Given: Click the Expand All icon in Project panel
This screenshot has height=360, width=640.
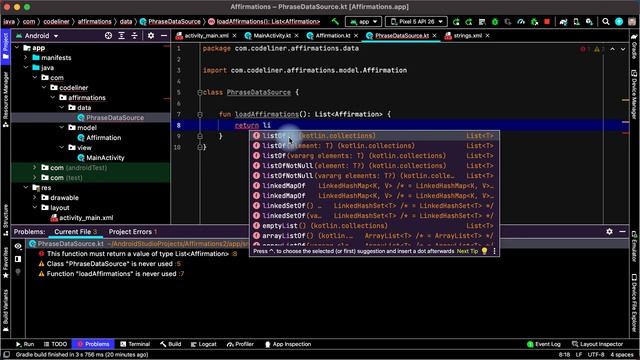Looking at the screenshot, I should [121, 36].
